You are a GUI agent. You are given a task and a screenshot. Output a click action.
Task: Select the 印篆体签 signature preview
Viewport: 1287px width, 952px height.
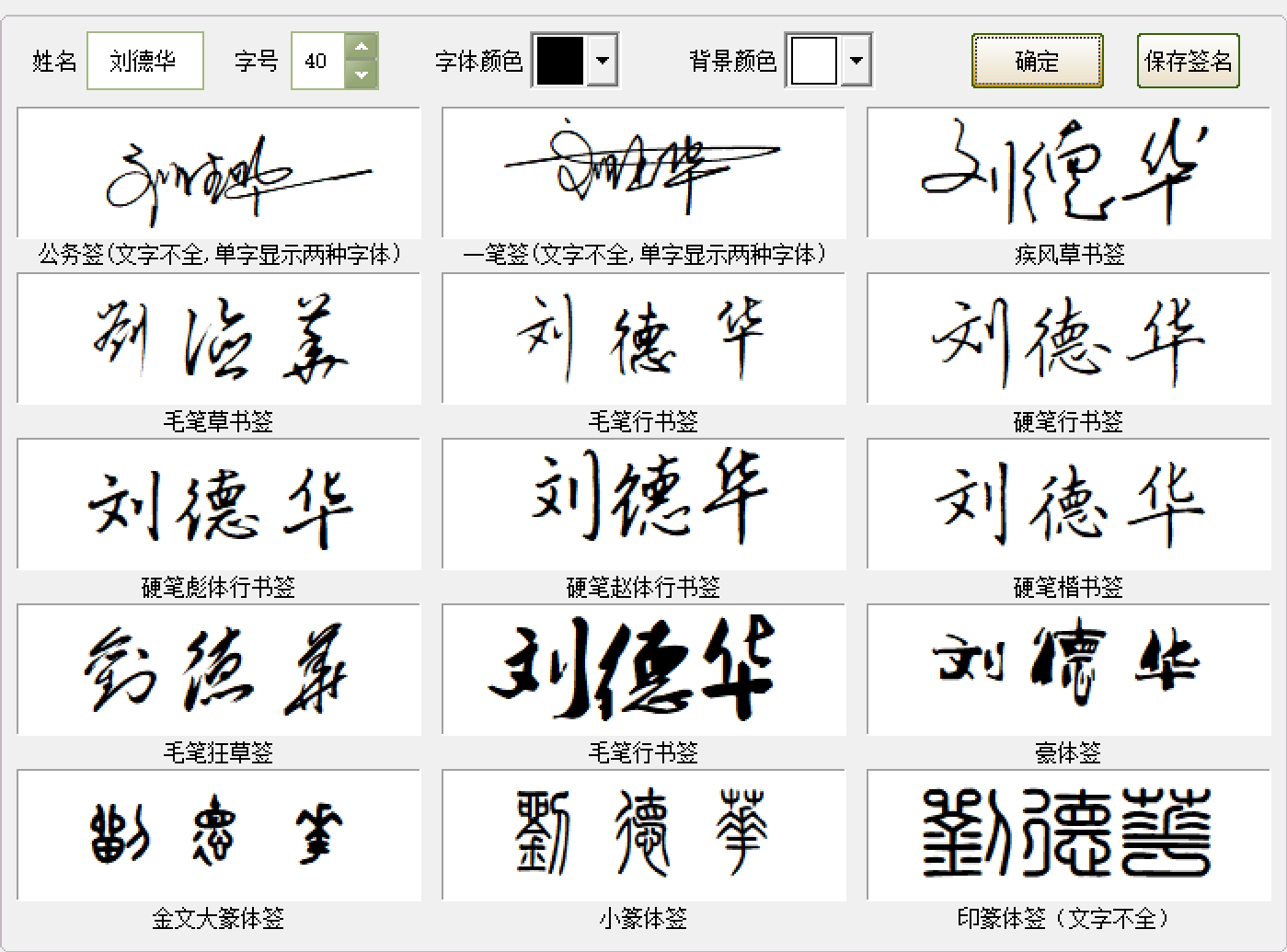1069,835
